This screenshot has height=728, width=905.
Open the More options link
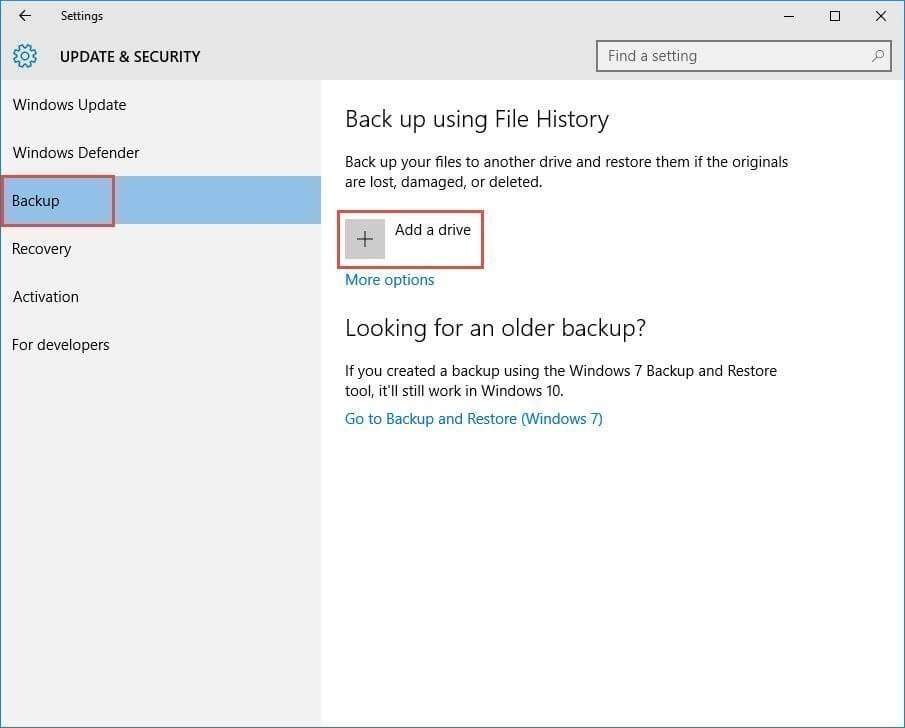[x=389, y=280]
